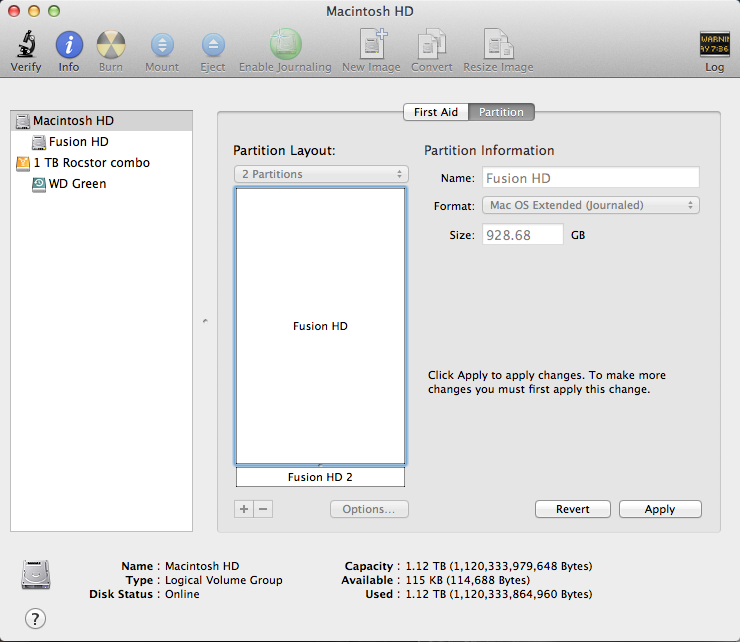Click the hard drive icon near Name info
The image size is (740, 642).
pos(36,574)
